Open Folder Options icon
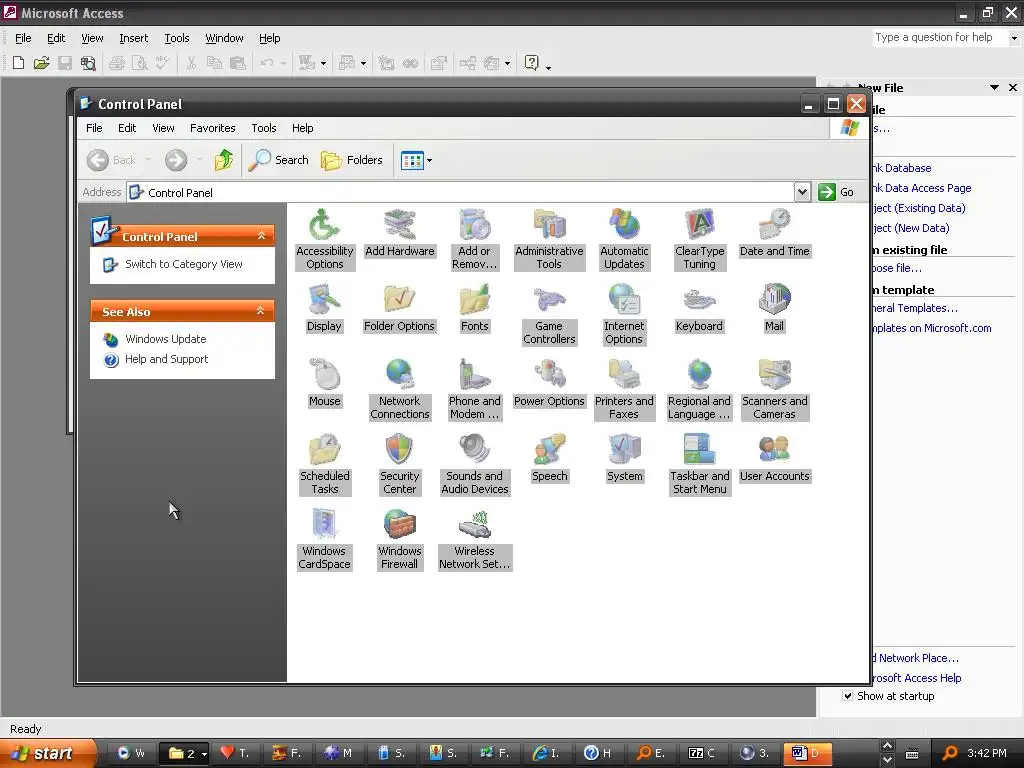Image resolution: width=1024 pixels, height=768 pixels. pos(400,308)
